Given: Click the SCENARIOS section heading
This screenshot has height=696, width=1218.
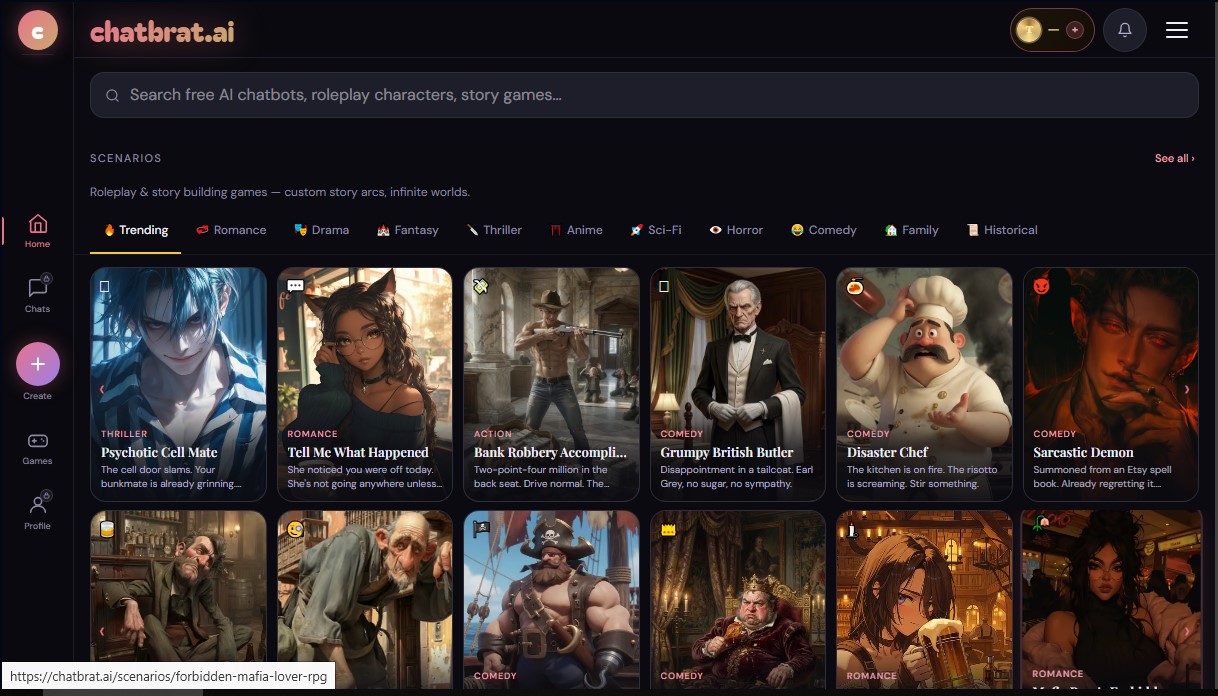Looking at the screenshot, I should (126, 158).
